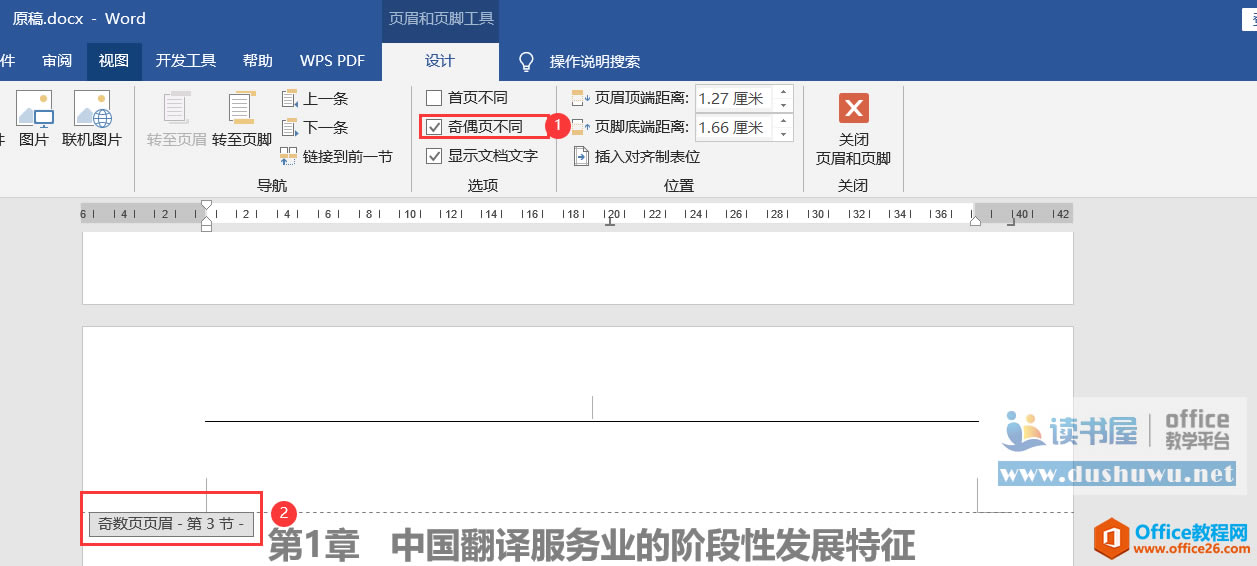
Task: Go to previous section header 上一条
Action: pos(314,99)
